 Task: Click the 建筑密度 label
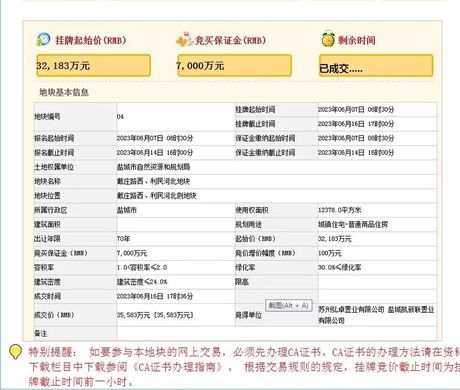point(47,282)
